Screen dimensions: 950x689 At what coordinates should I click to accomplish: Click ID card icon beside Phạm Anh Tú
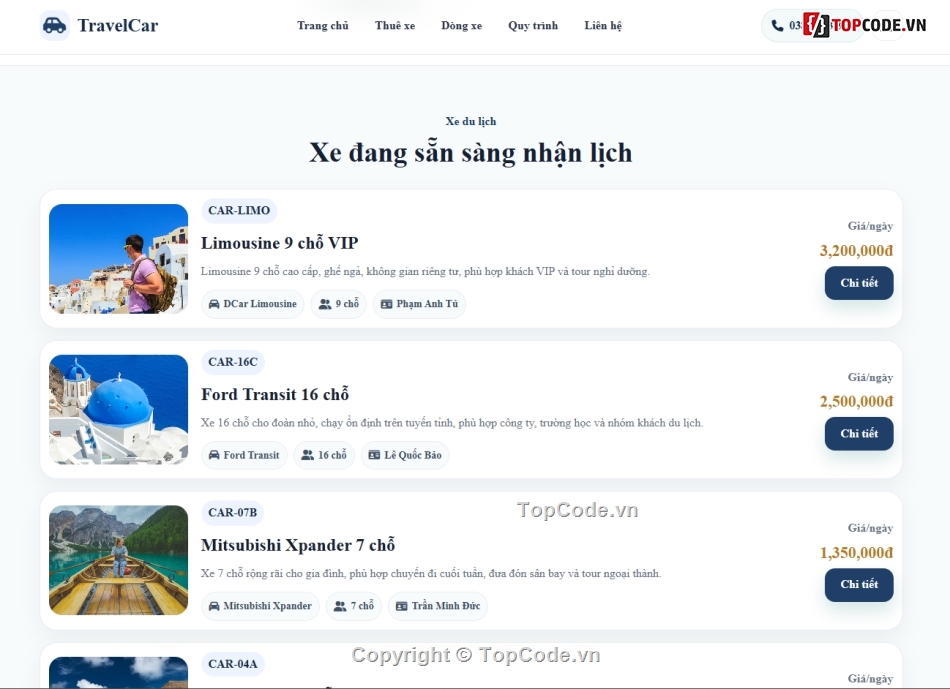tap(387, 304)
